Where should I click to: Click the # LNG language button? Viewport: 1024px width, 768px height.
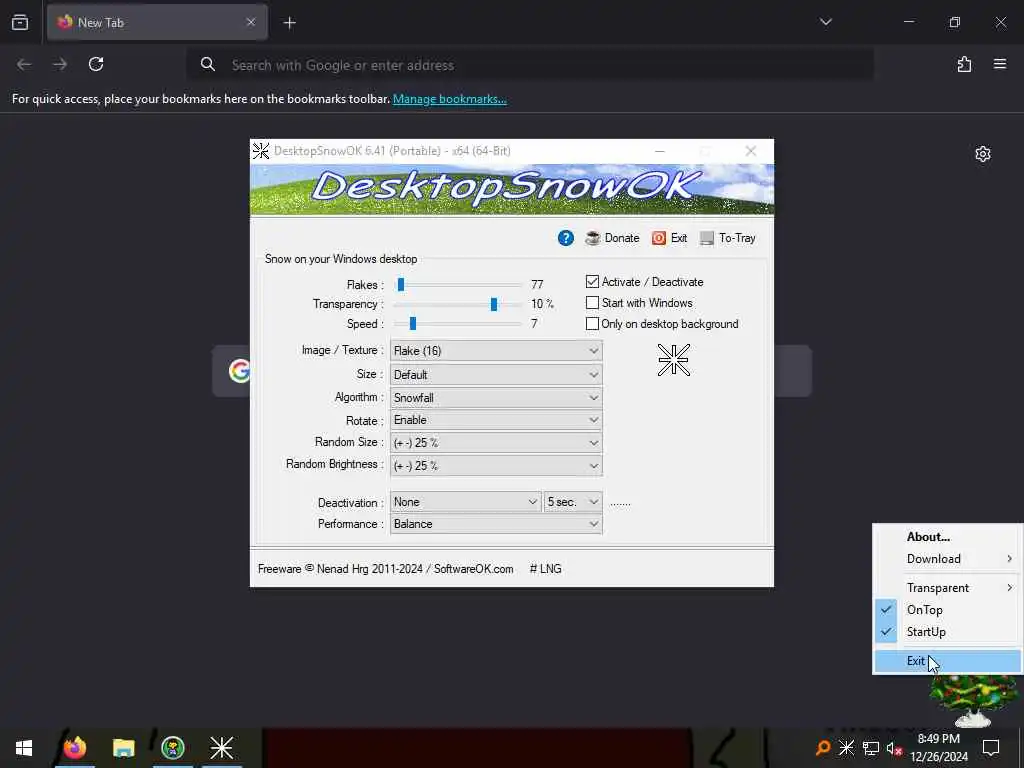[x=545, y=569]
